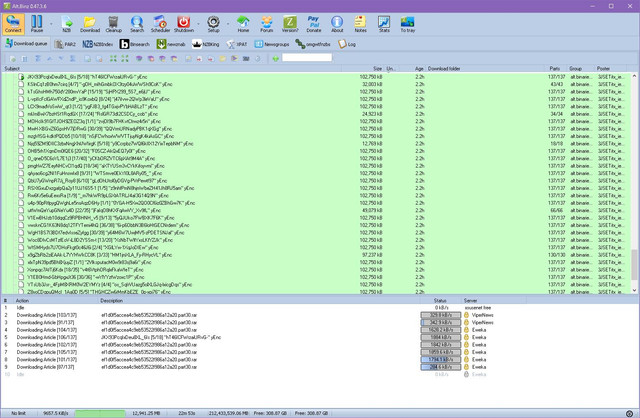The height and width of the screenshot is (418, 640).
Task: Open dropdown arrow next to Shutdown
Action: (x=198, y=24)
